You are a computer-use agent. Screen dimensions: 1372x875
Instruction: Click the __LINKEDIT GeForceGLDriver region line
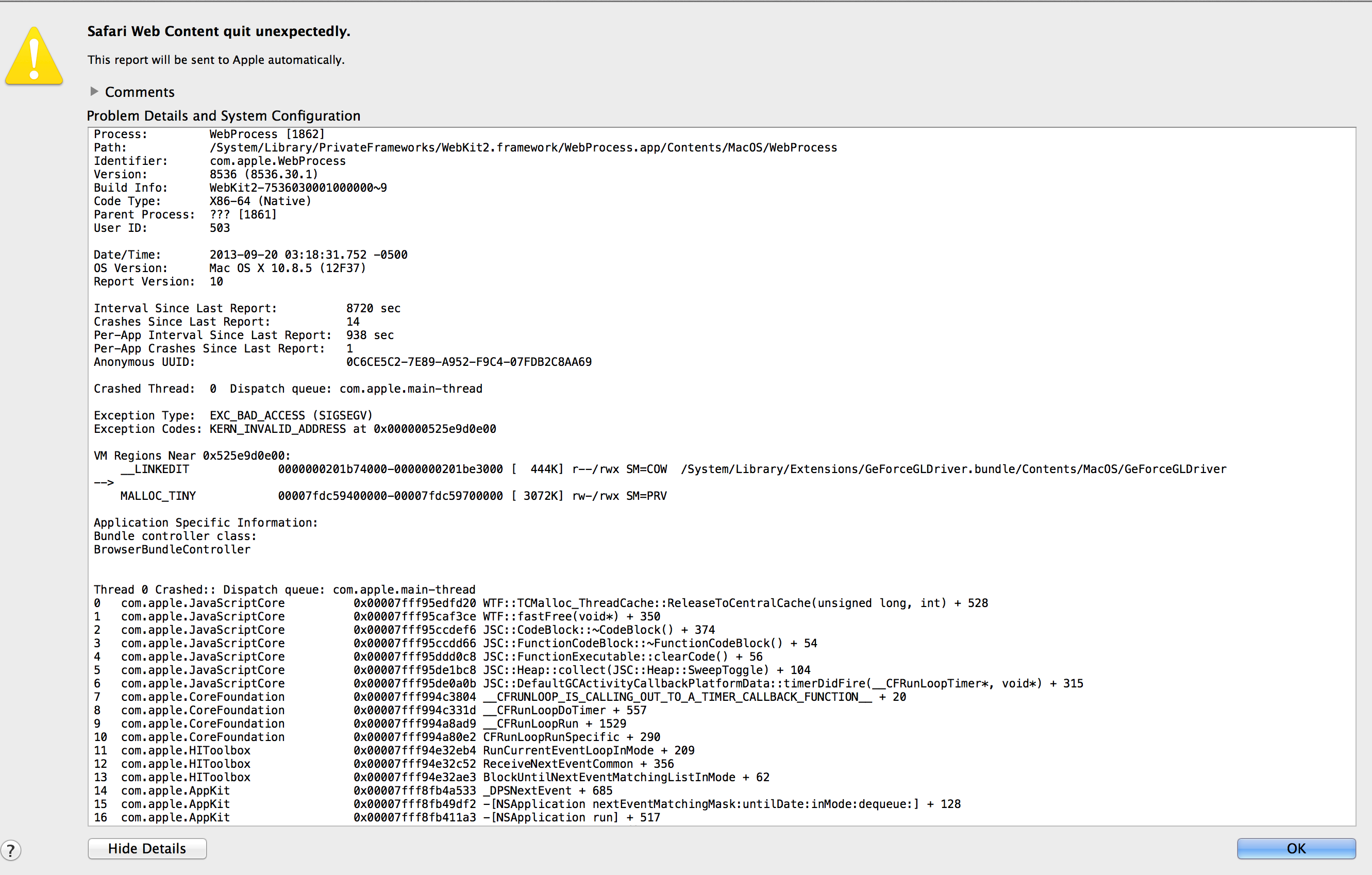(x=674, y=469)
